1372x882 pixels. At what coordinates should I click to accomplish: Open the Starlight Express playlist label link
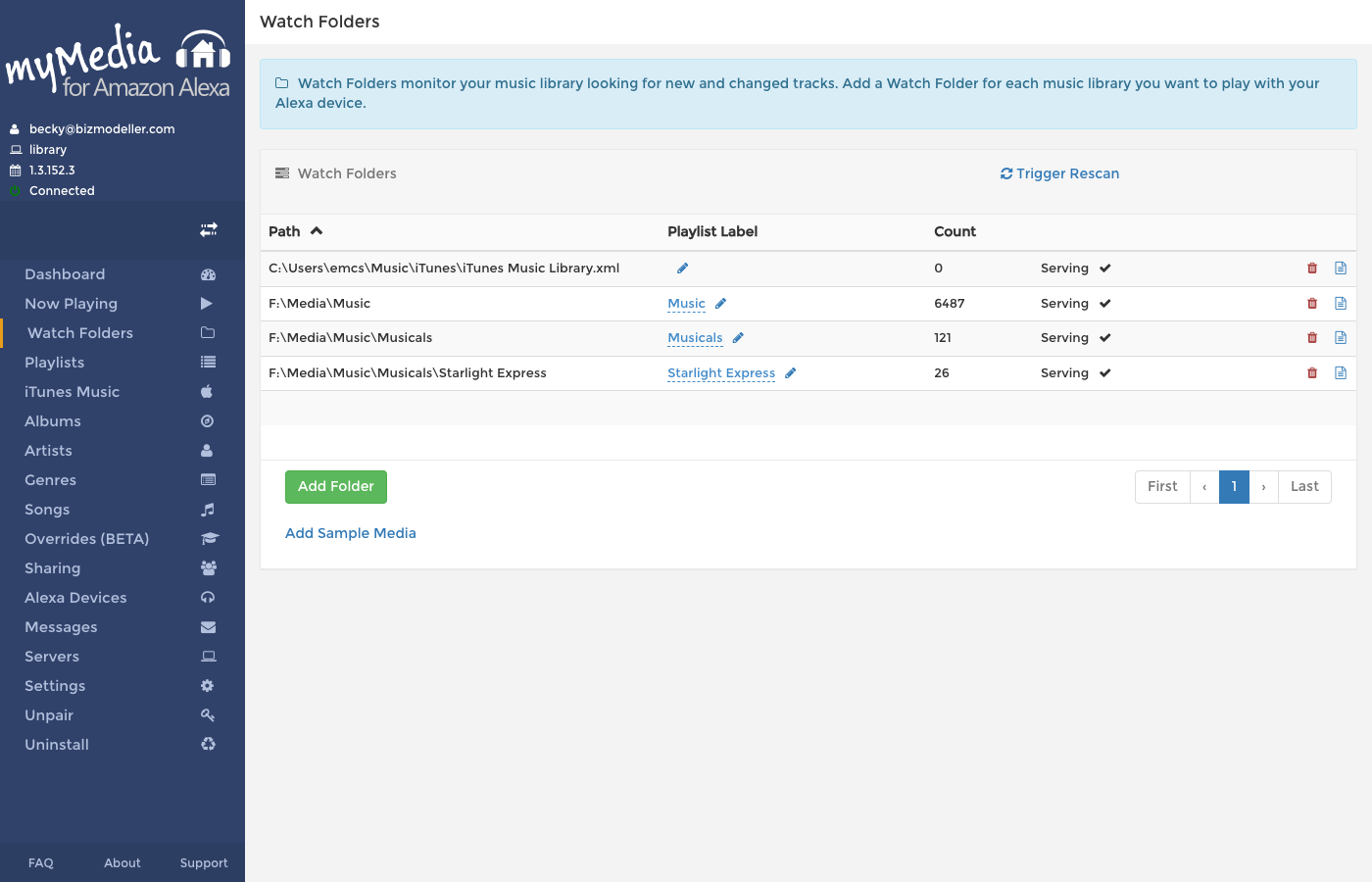pos(721,373)
